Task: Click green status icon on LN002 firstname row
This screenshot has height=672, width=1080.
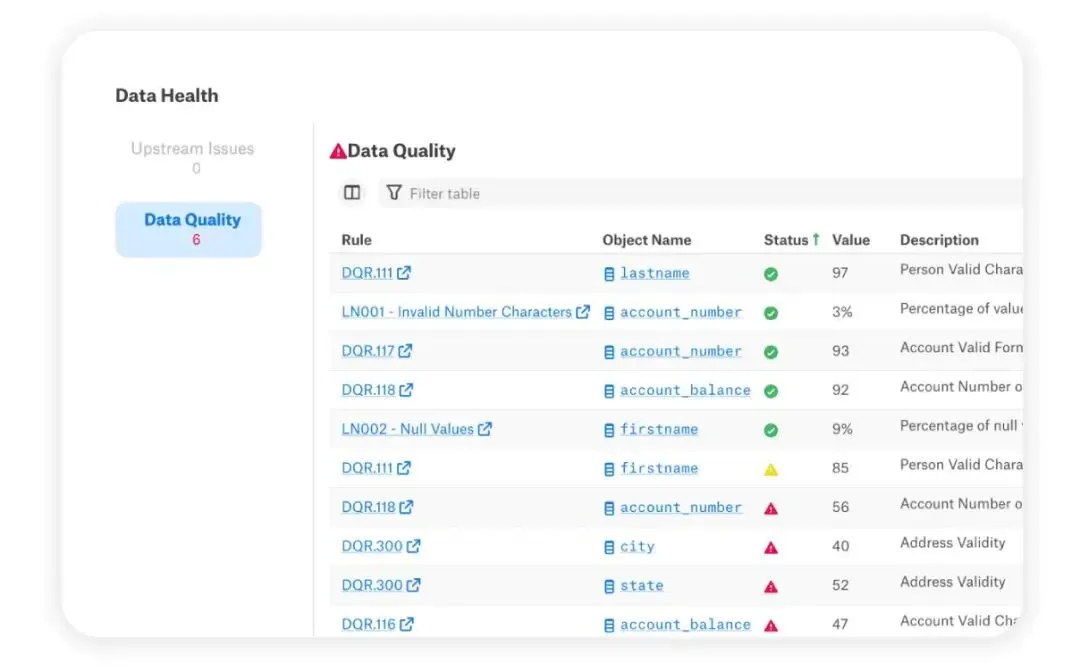Action: coord(771,430)
